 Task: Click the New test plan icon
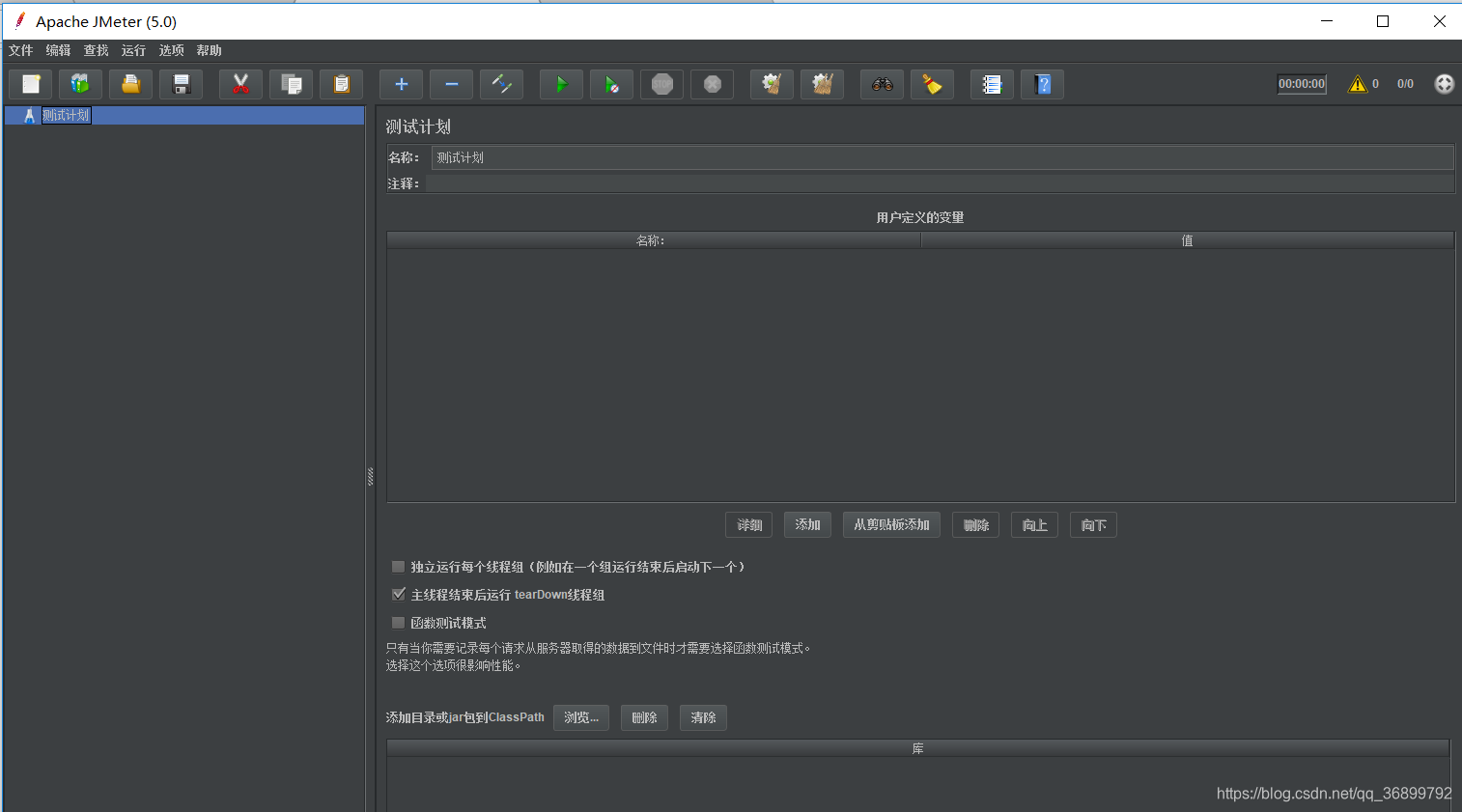pyautogui.click(x=31, y=84)
